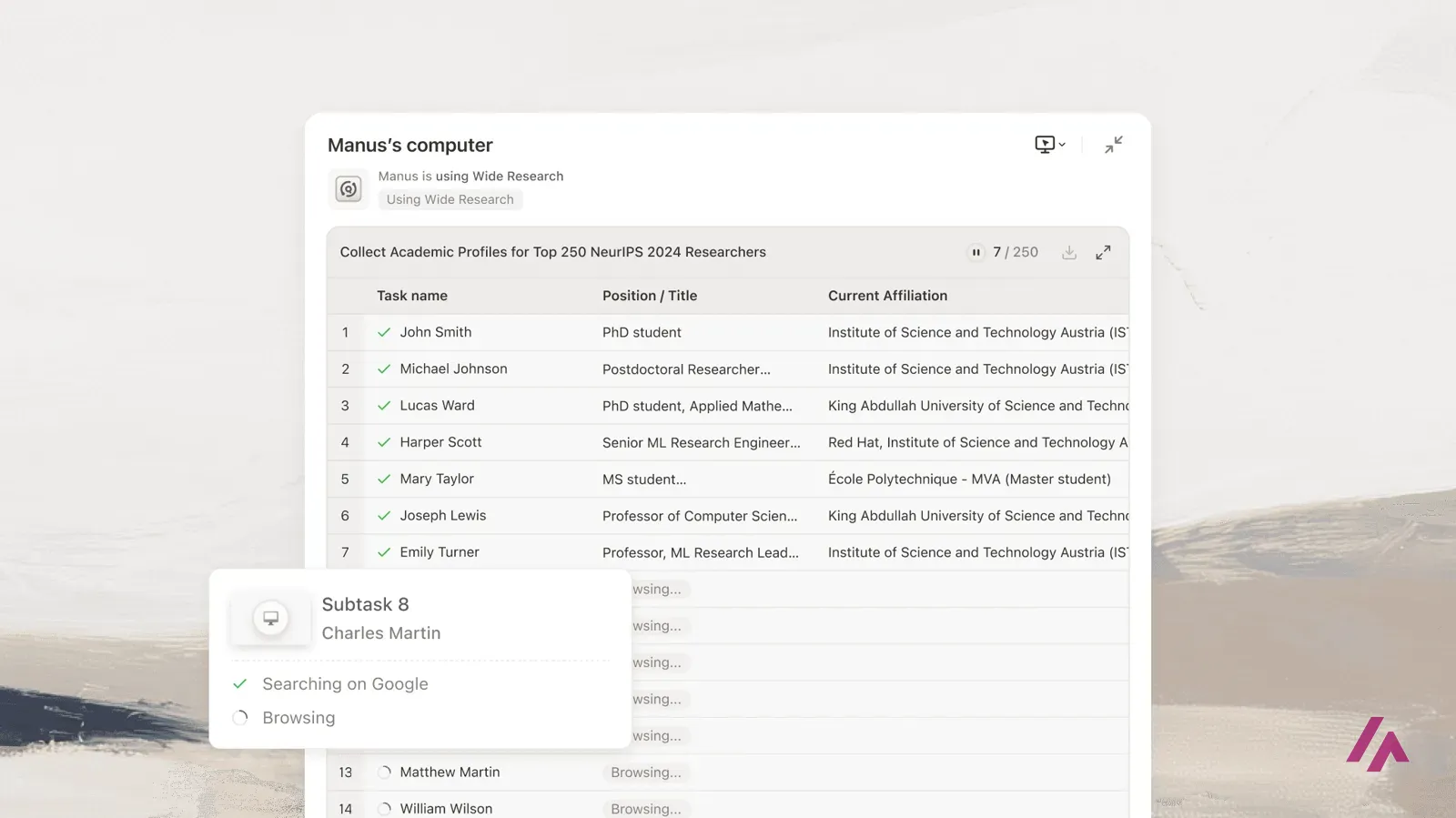Click the École Polytechnique - MVA affiliation
Viewport: 1456px width, 818px height.
tap(969, 479)
